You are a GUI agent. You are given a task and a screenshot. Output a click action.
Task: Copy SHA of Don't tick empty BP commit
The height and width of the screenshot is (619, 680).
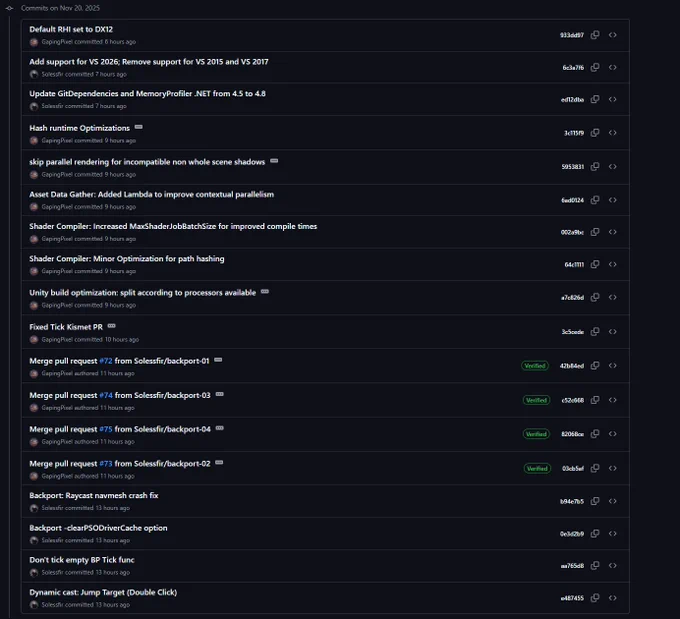pos(595,565)
